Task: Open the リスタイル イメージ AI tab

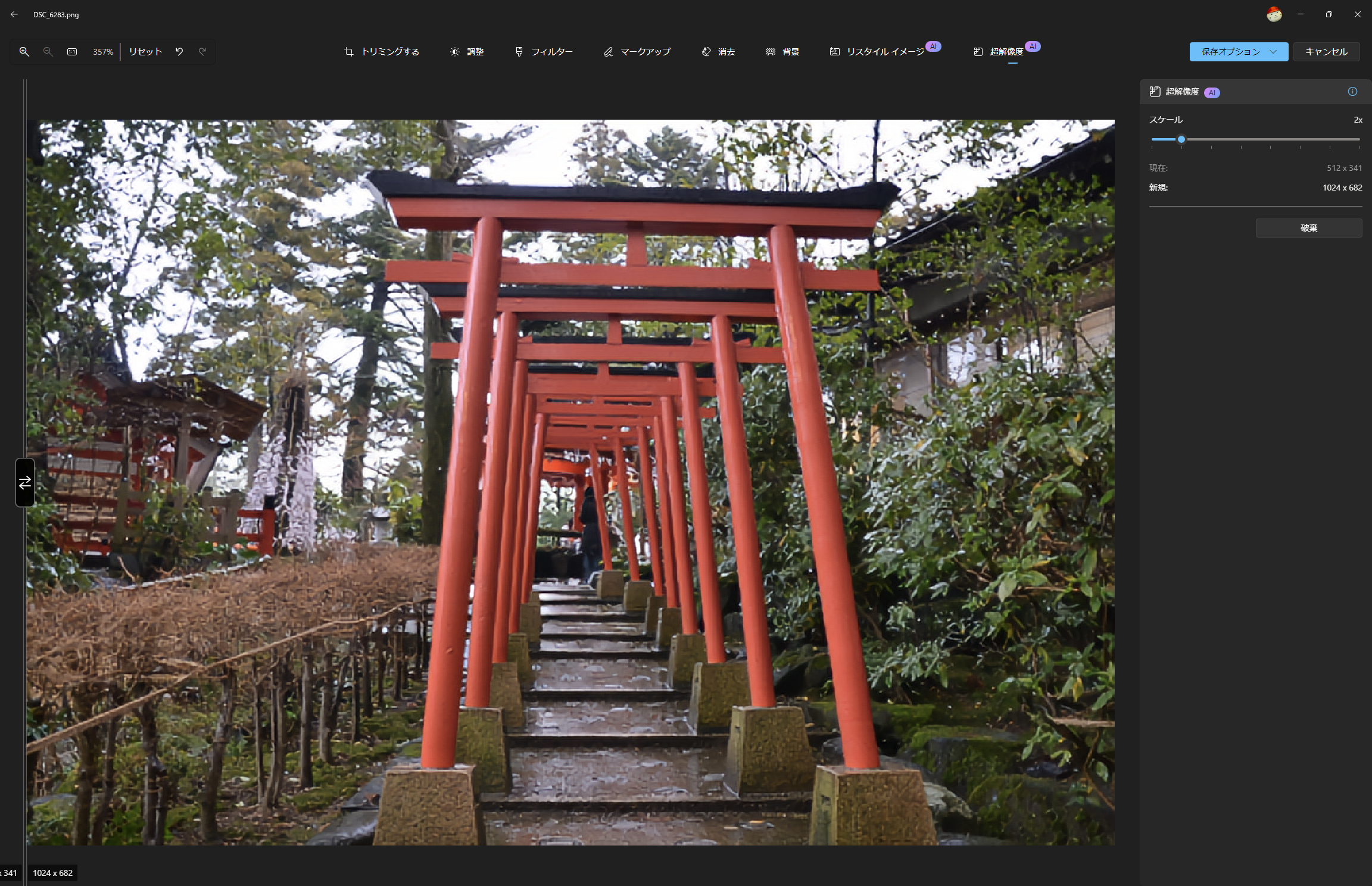Action: [x=877, y=52]
